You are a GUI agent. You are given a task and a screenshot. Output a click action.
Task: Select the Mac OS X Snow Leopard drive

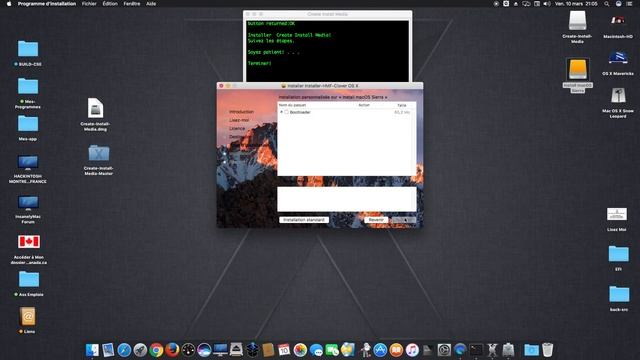[x=618, y=96]
